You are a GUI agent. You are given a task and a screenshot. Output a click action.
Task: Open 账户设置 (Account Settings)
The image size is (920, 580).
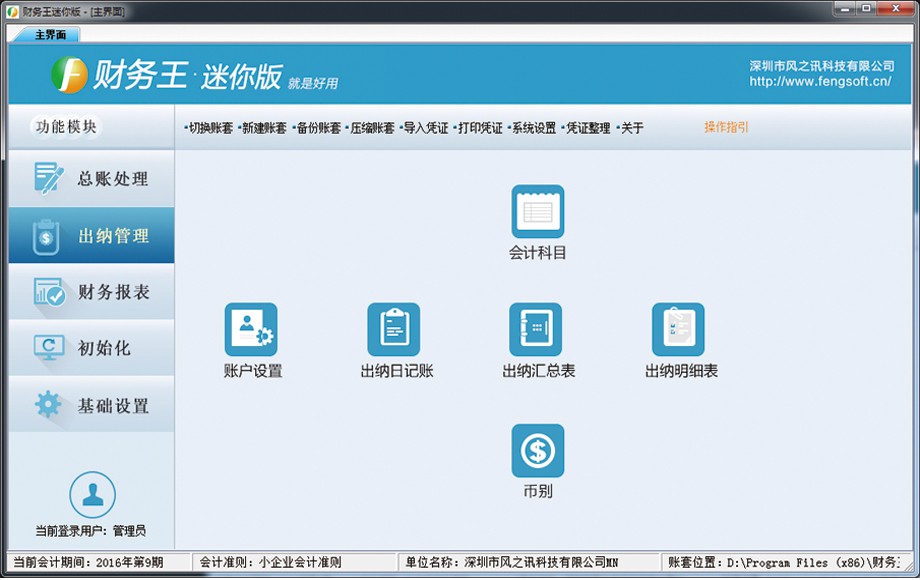[252, 329]
